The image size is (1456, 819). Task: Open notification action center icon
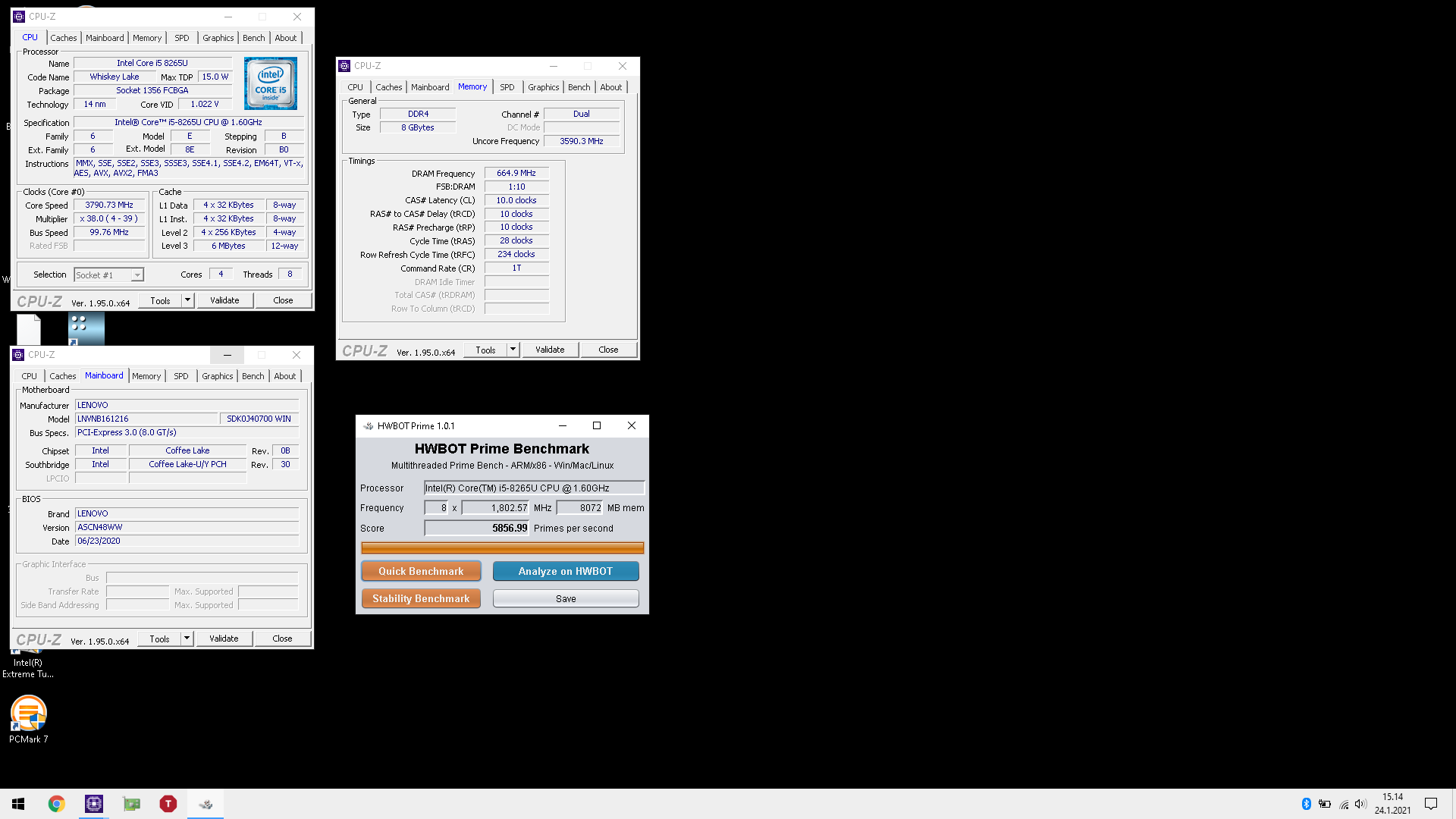point(1431,804)
